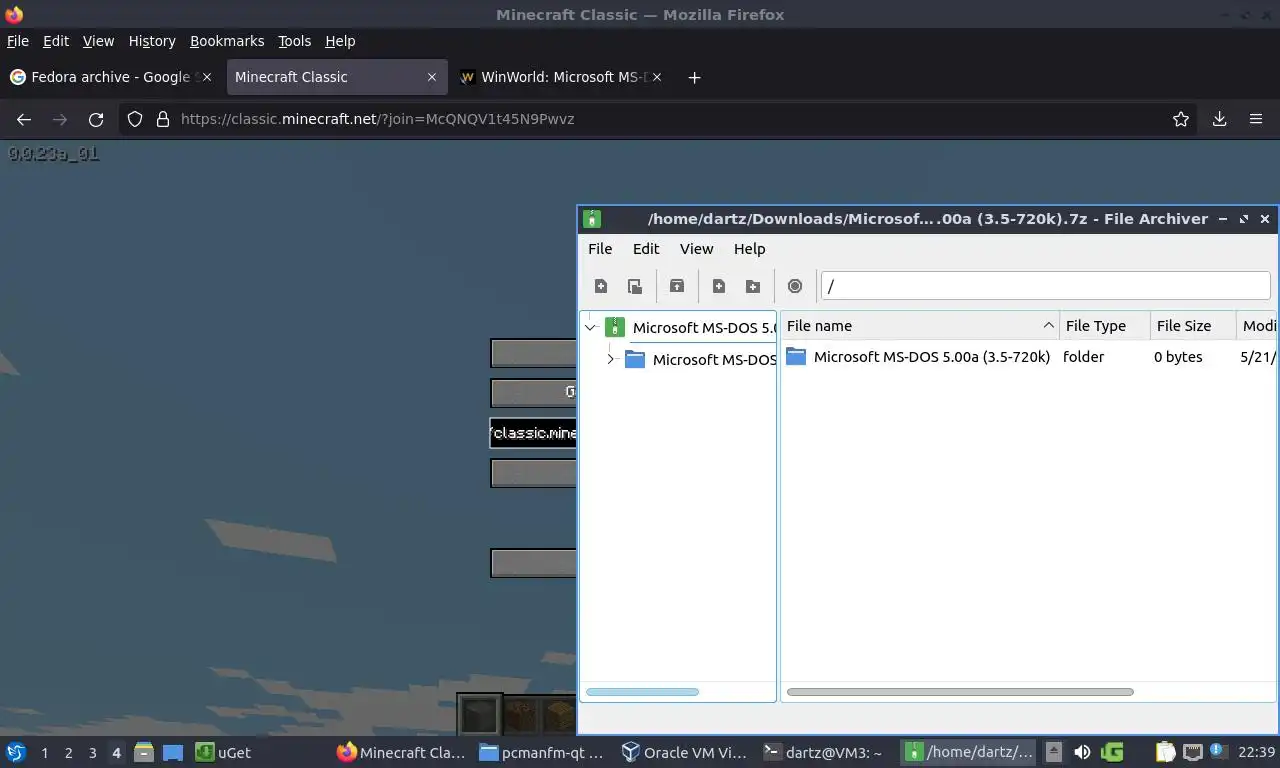This screenshot has height=768, width=1280.
Task: Close the WinWorld tab
Action: click(656, 77)
